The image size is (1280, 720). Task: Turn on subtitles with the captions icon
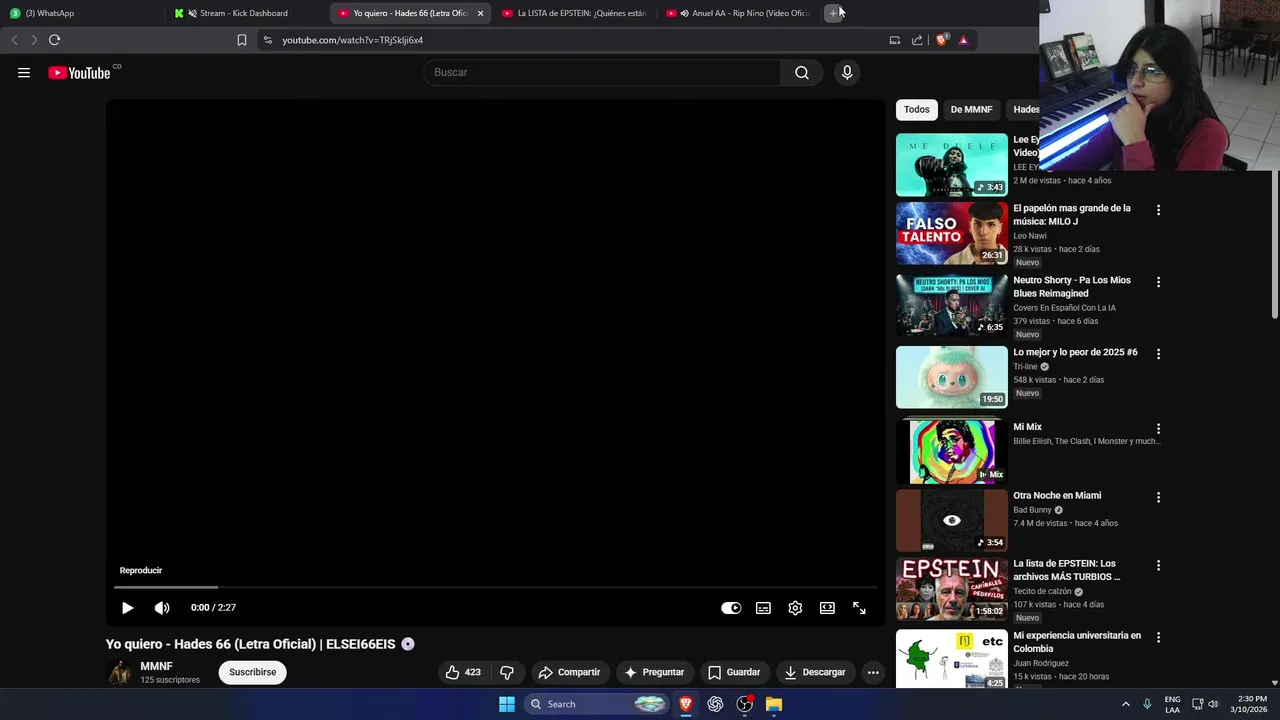(x=763, y=607)
